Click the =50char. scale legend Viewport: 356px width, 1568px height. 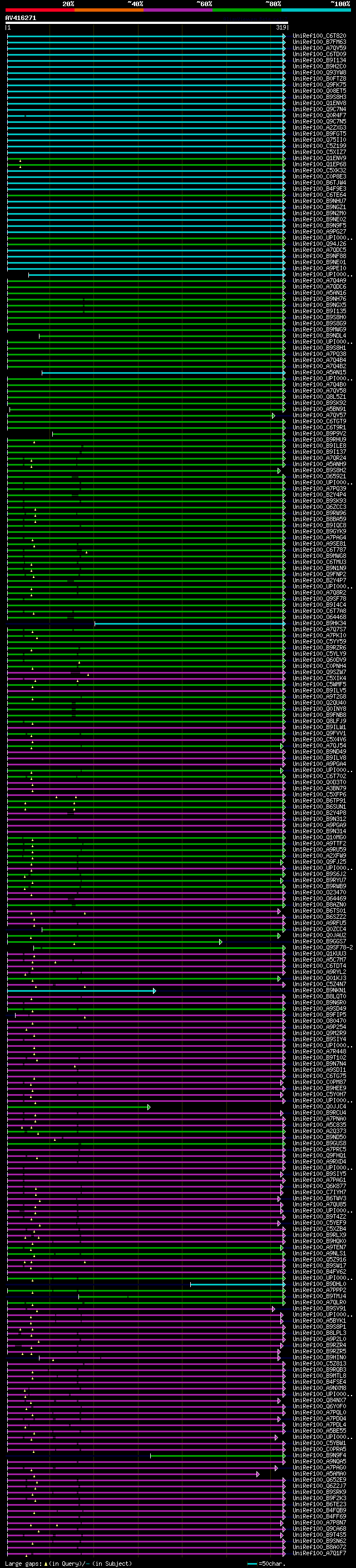click(265, 1564)
